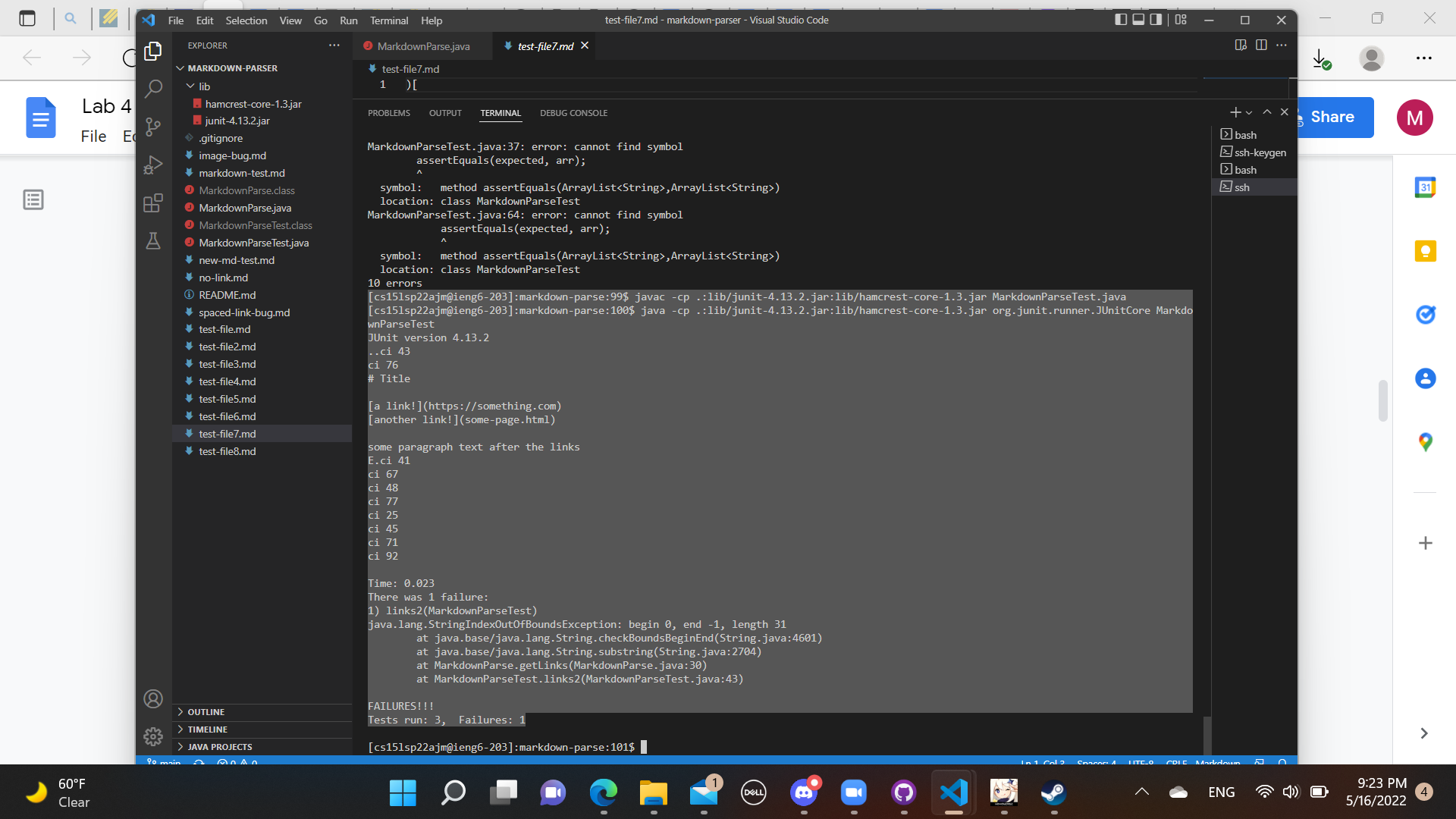This screenshot has width=1456, height=819.
Task: Expand the OUTLINE section
Action: coord(206,712)
